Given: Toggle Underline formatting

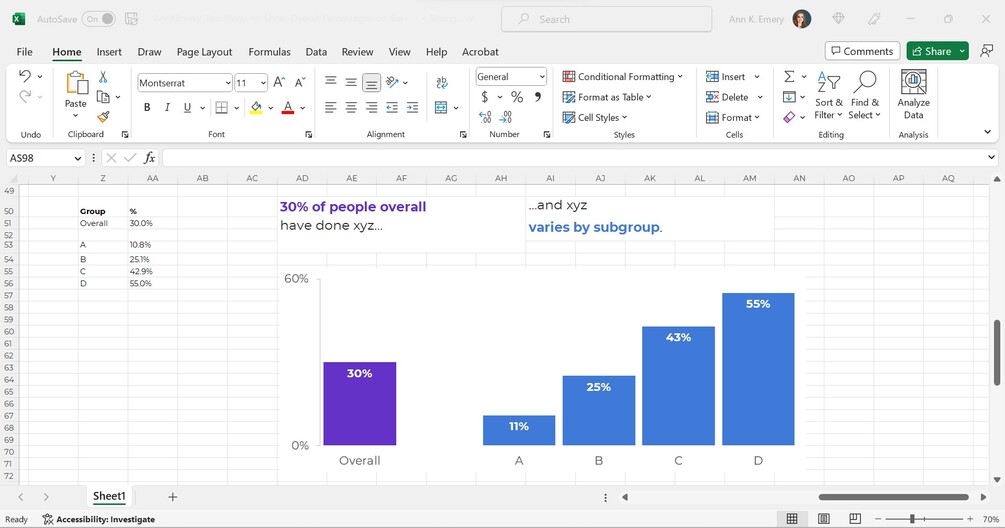Looking at the screenshot, I should tap(187, 108).
